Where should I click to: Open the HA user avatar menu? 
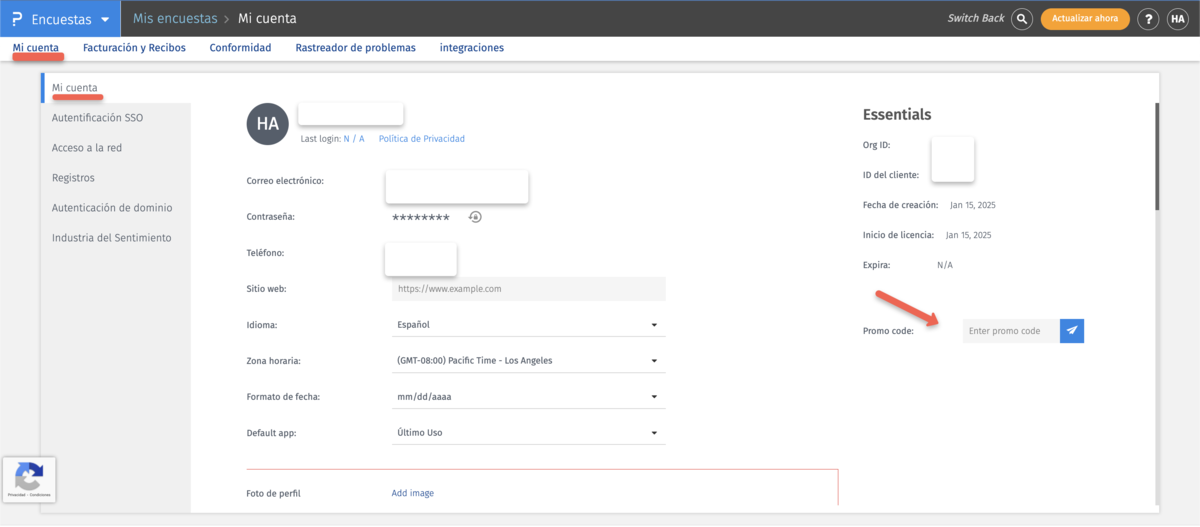click(1177, 19)
